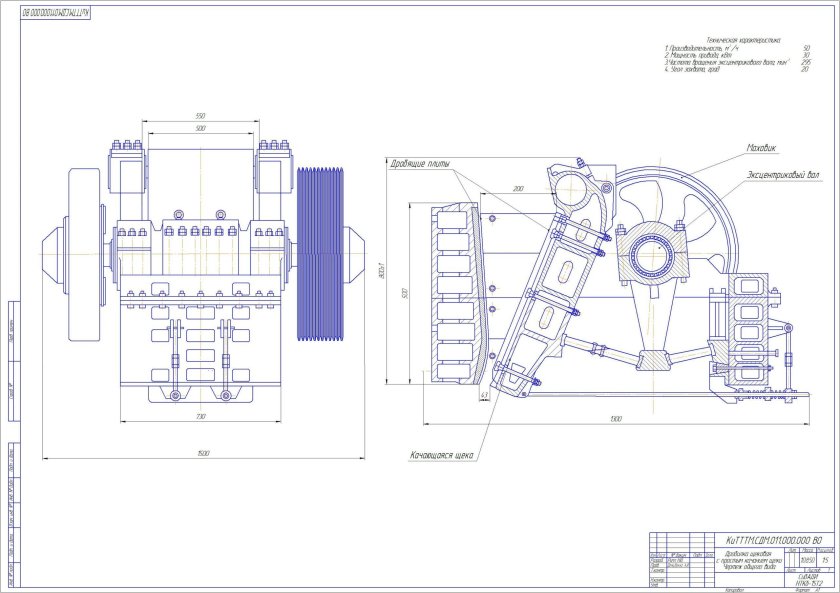Select the 1500 overall width dimension
Screen dimensions: 840x593
[x=203, y=454]
